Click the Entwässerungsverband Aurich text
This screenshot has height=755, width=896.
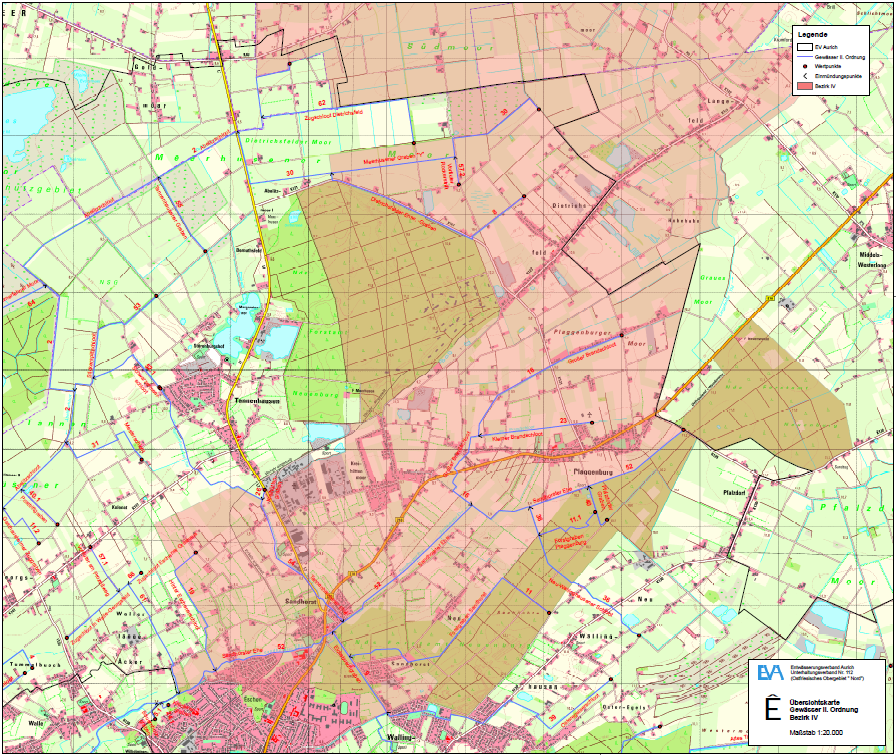pyautogui.click(x=821, y=667)
